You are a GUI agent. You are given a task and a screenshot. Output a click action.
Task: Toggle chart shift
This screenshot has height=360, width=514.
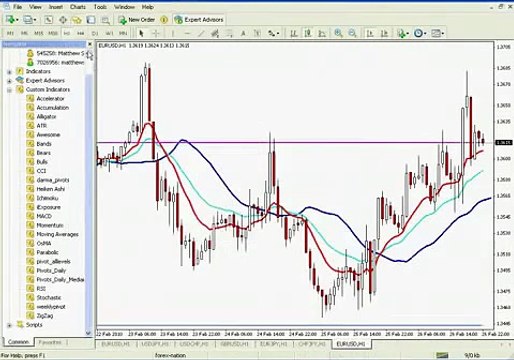click(384, 33)
